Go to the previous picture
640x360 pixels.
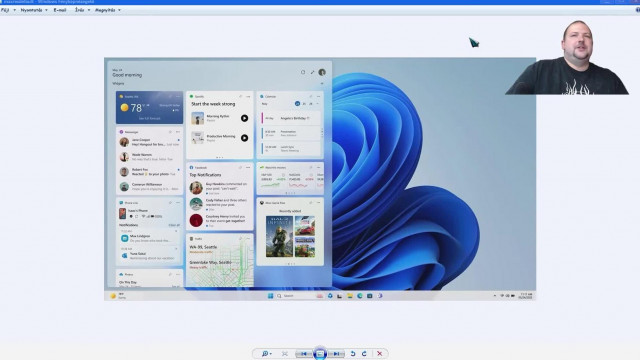(x=304, y=353)
